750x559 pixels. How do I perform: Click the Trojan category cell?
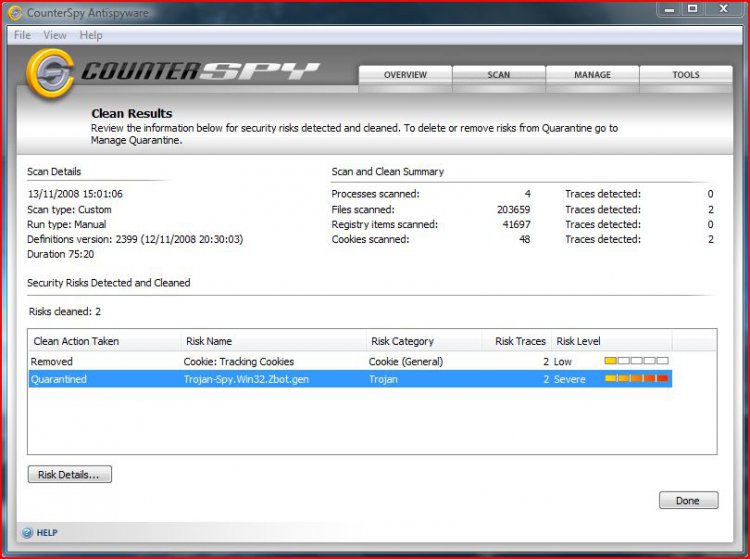coord(383,379)
